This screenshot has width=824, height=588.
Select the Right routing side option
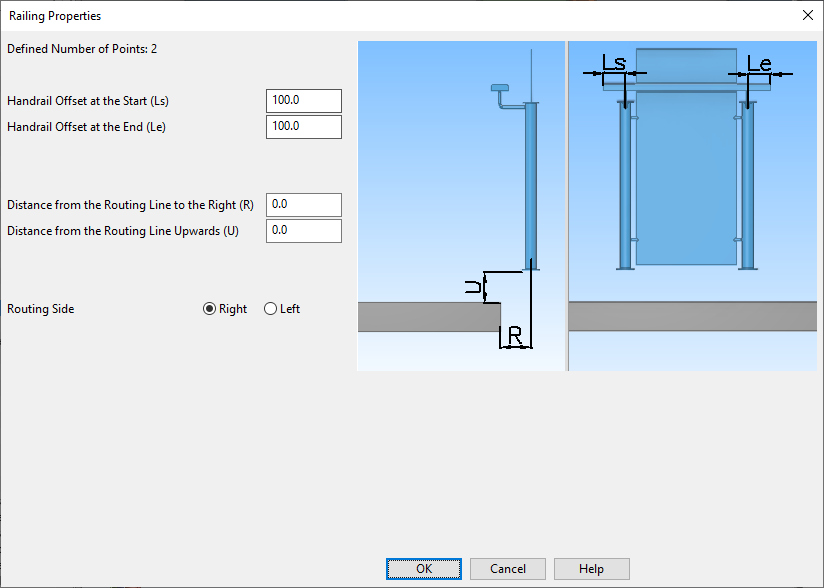(x=225, y=309)
